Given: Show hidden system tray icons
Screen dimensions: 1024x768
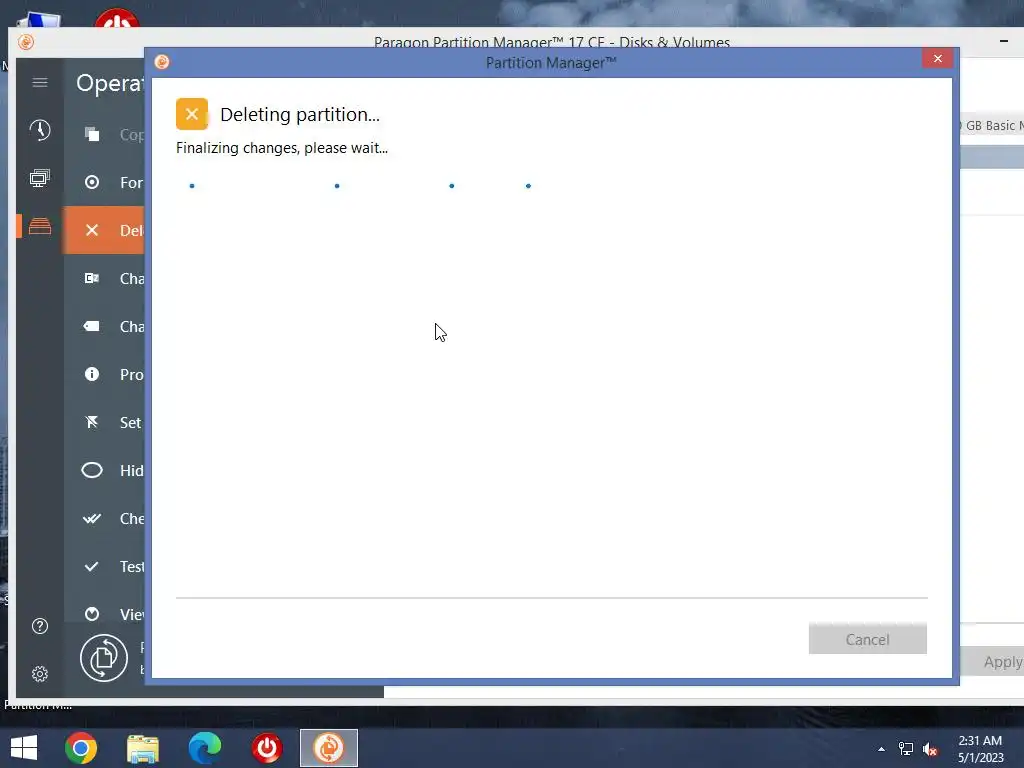Looking at the screenshot, I should click(882, 749).
